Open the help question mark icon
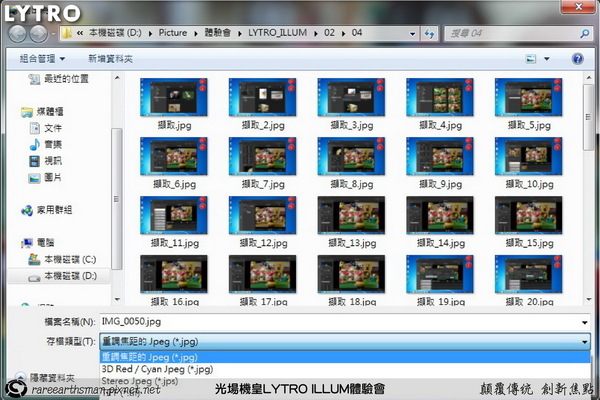600x400 pixels. (x=577, y=59)
